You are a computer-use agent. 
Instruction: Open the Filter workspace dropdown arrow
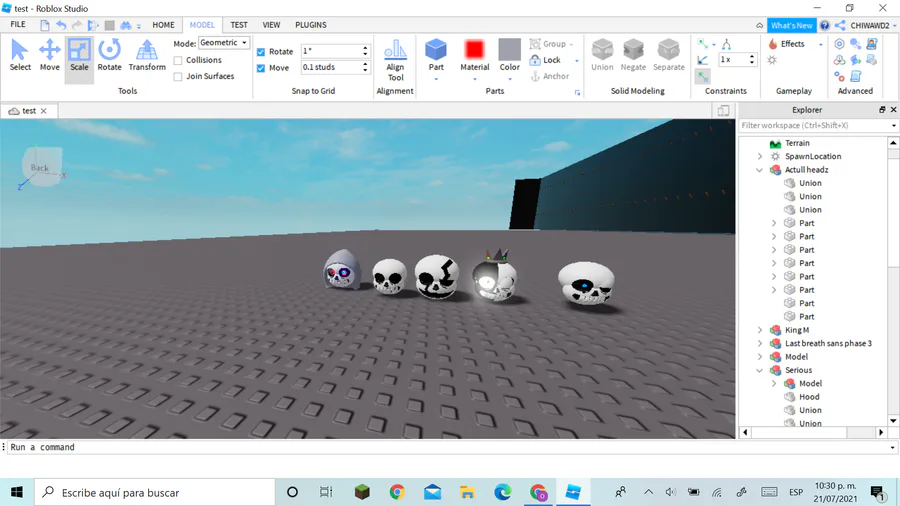coord(893,126)
